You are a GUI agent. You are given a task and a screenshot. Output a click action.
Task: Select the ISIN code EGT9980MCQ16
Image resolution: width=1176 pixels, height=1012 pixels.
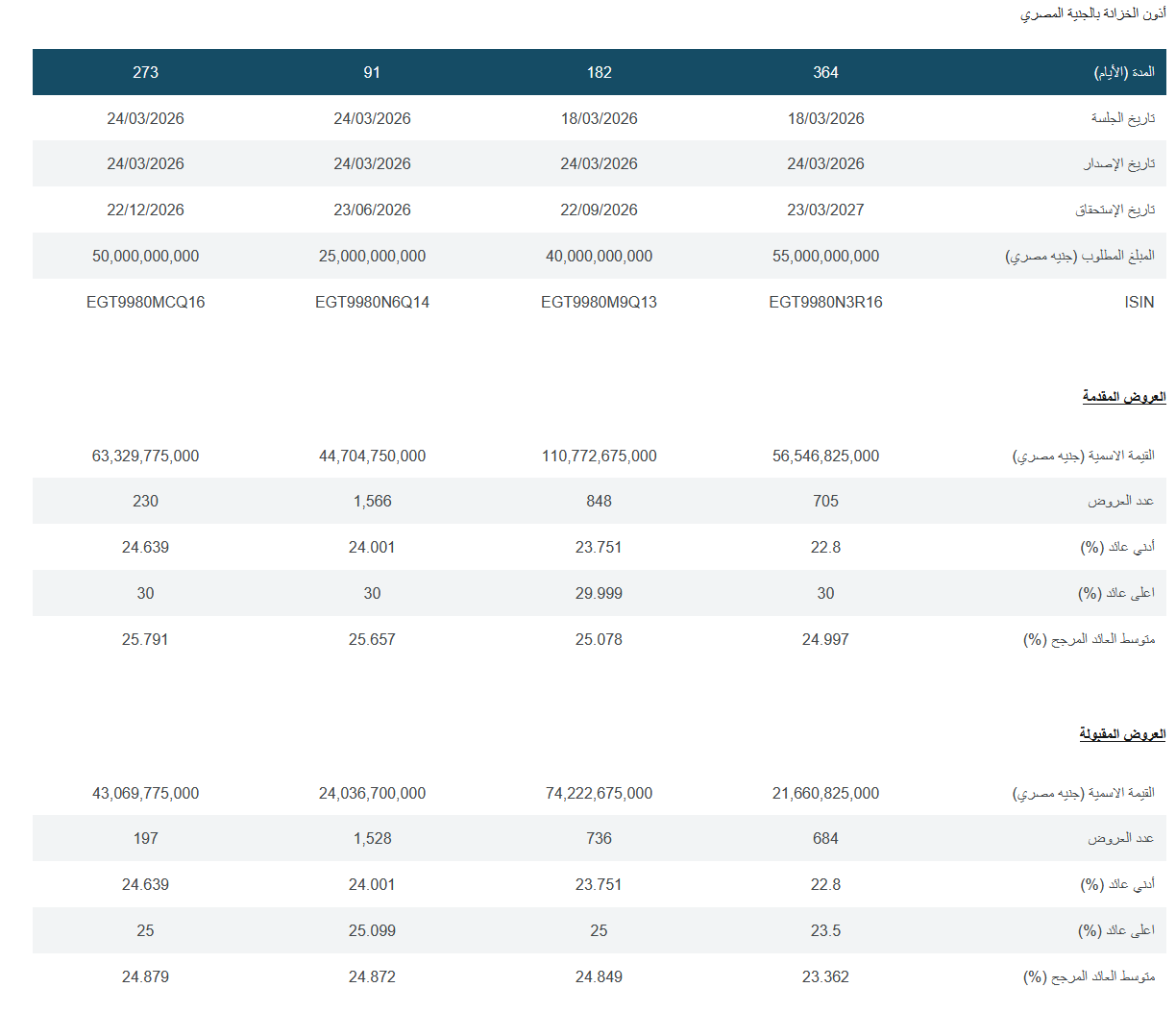tap(145, 302)
